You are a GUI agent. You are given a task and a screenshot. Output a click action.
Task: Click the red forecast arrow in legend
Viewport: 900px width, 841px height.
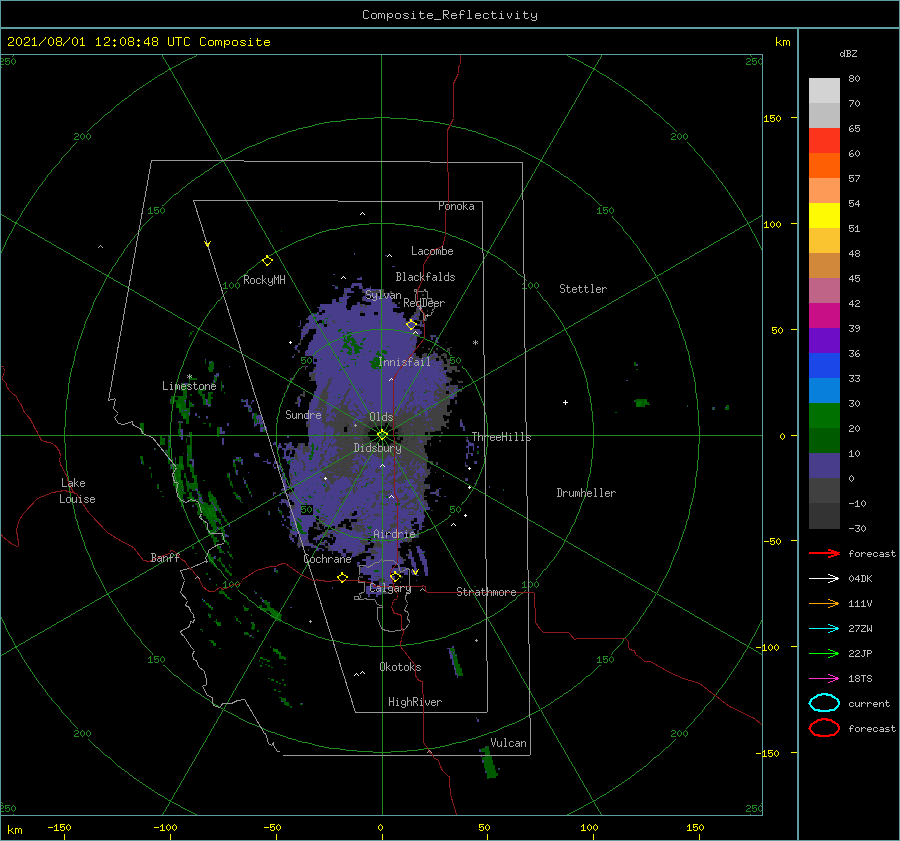[x=824, y=553]
